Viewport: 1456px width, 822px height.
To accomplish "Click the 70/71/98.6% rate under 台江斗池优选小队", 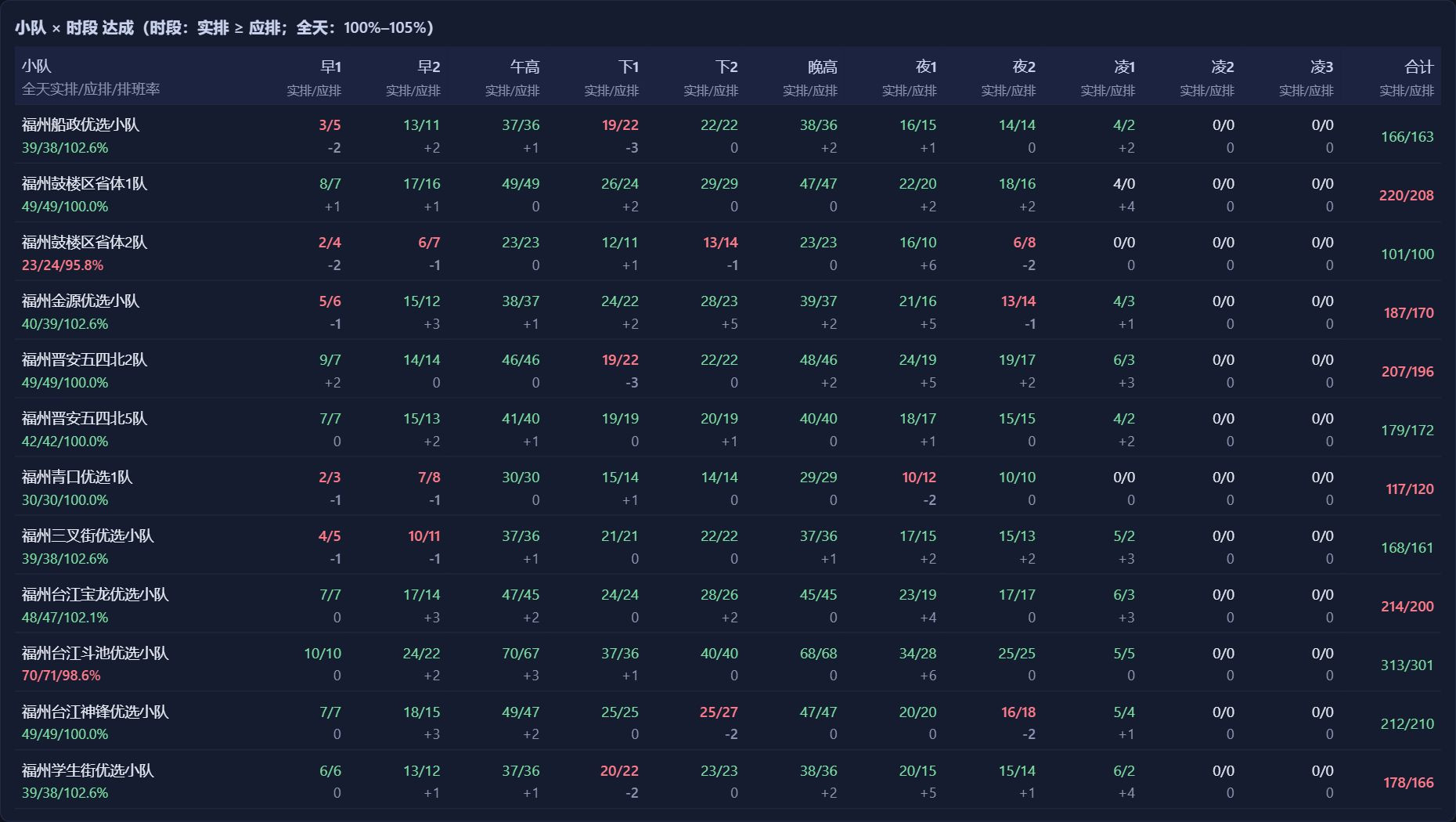I will tap(61, 676).
